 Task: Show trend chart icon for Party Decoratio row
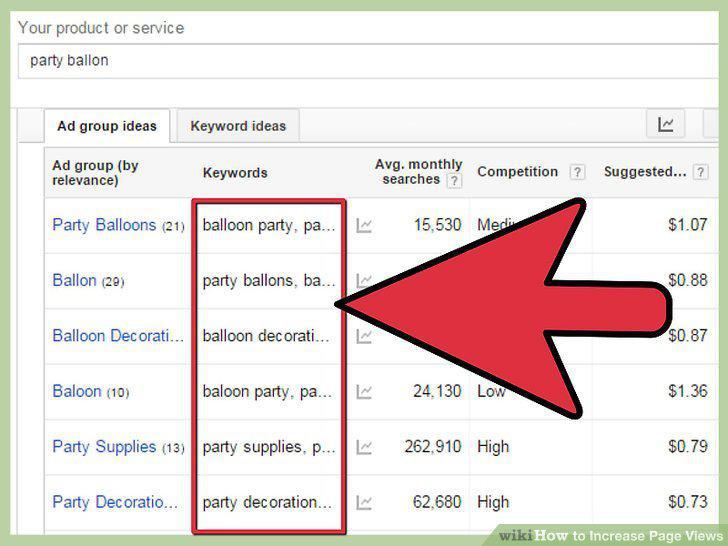click(x=364, y=503)
